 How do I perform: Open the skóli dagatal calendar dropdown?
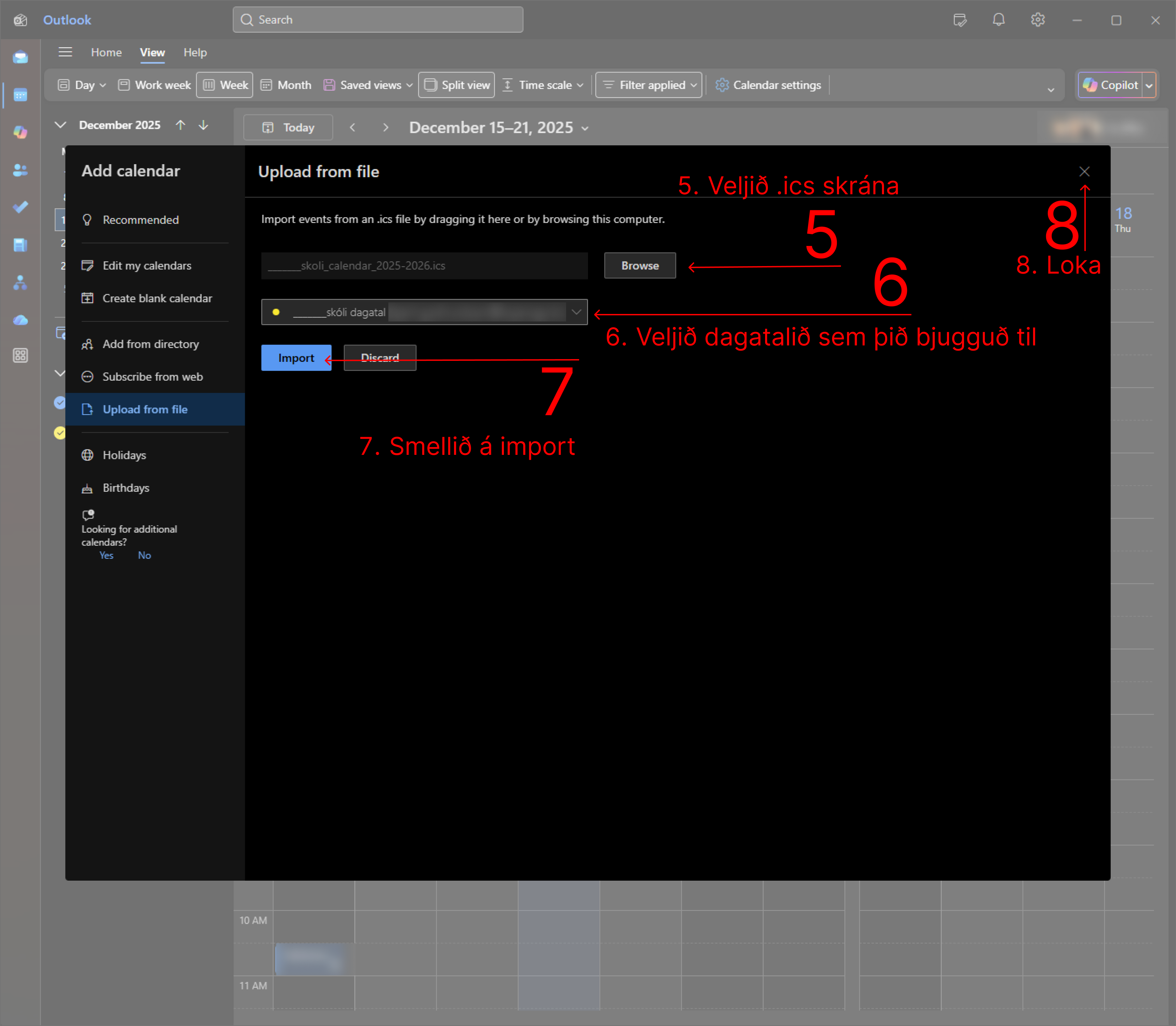425,312
